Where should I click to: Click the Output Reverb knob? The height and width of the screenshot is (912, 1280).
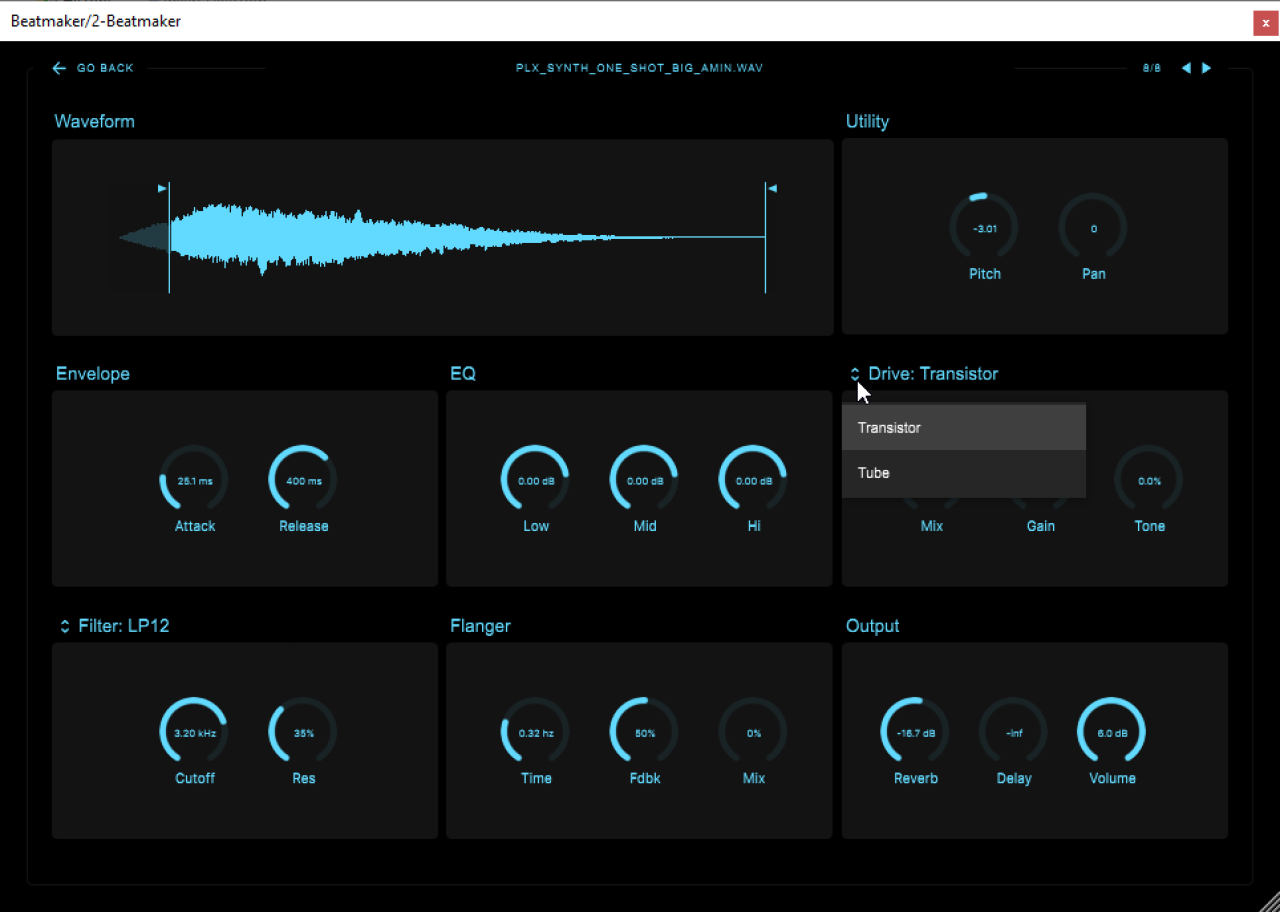click(915, 732)
